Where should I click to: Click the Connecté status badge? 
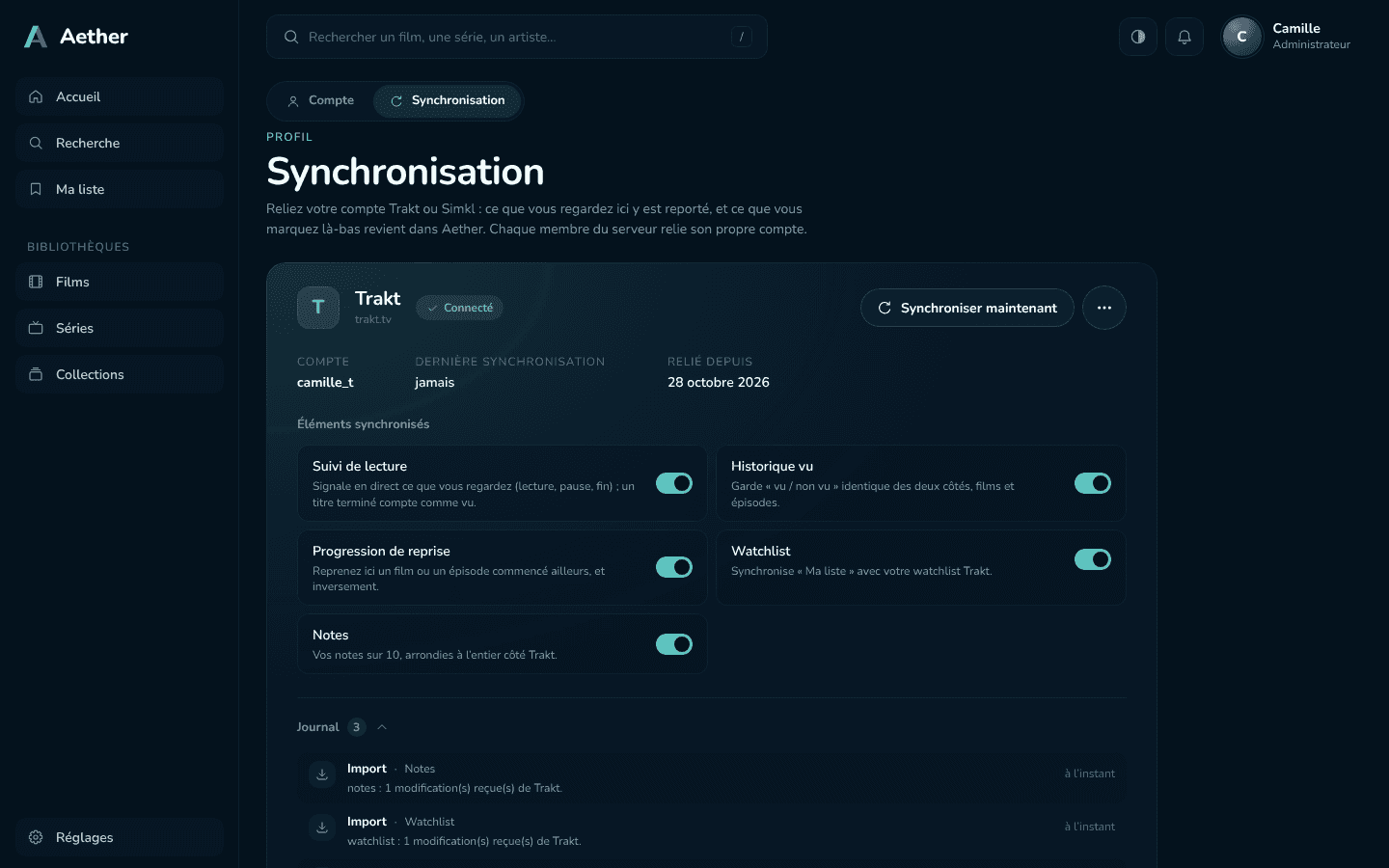click(460, 308)
